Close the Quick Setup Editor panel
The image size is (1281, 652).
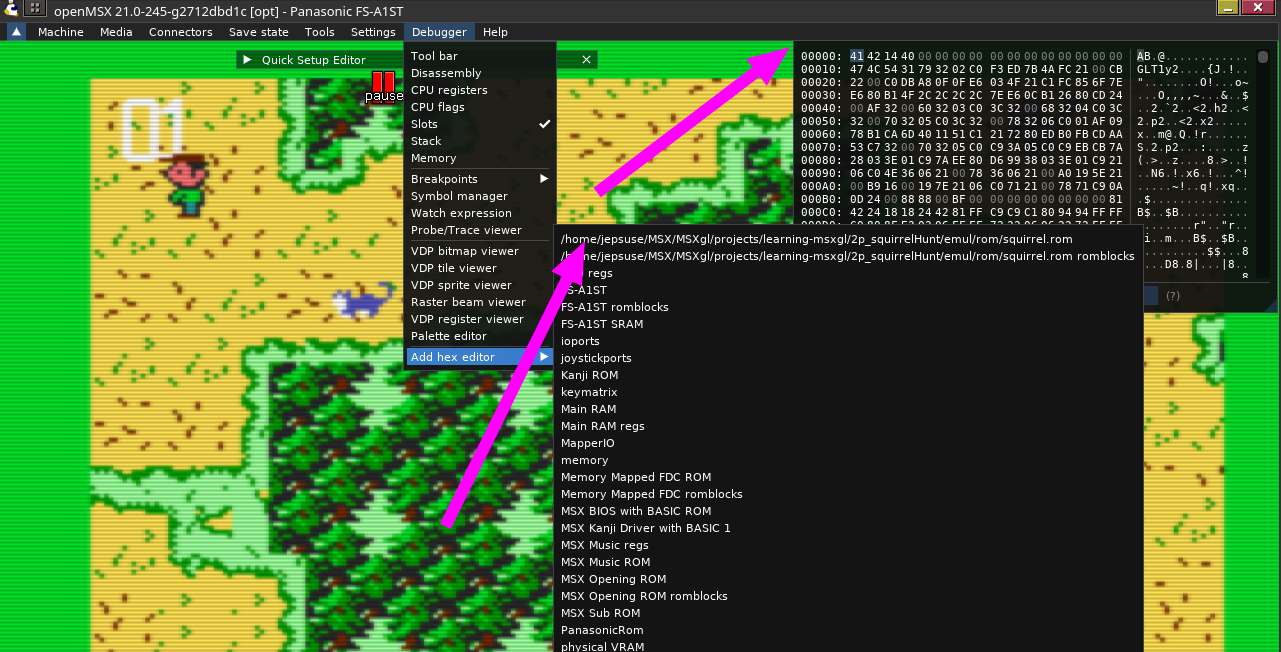[x=587, y=60]
